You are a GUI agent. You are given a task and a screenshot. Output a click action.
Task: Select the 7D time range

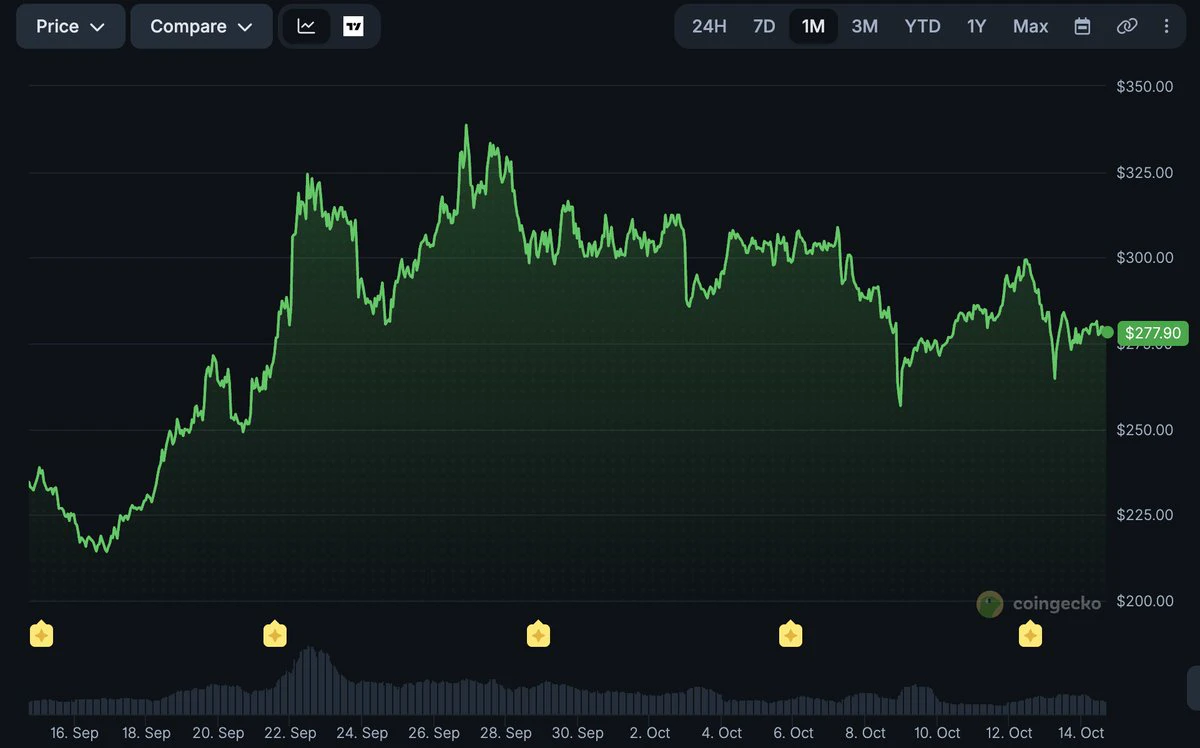(764, 26)
